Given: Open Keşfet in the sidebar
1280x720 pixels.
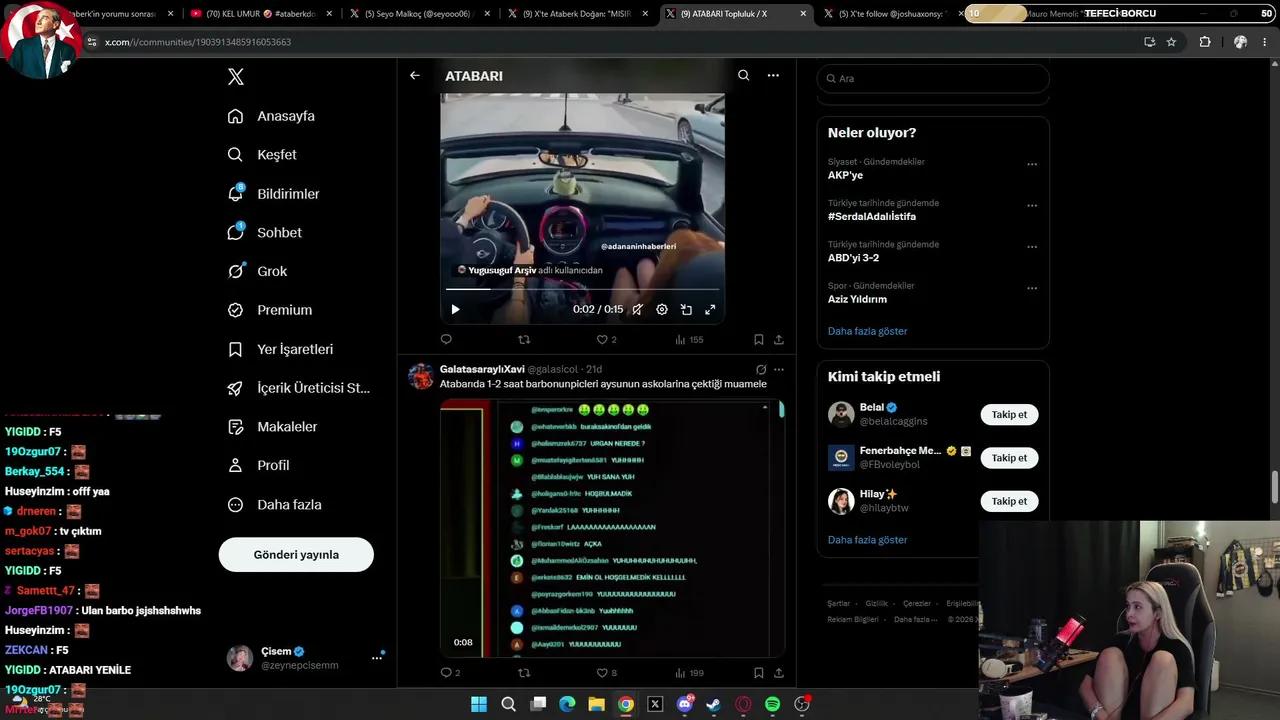Looking at the screenshot, I should 262,155.
